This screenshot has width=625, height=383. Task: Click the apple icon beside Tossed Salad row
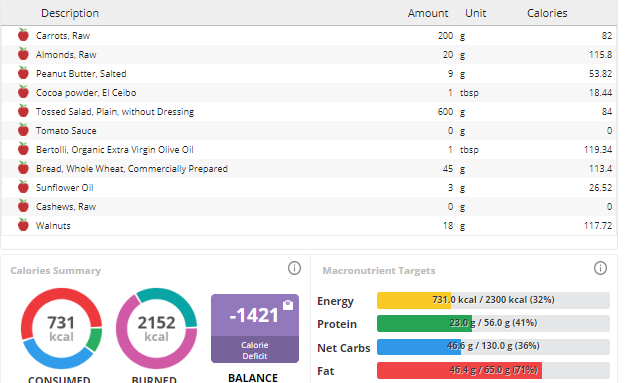24,111
